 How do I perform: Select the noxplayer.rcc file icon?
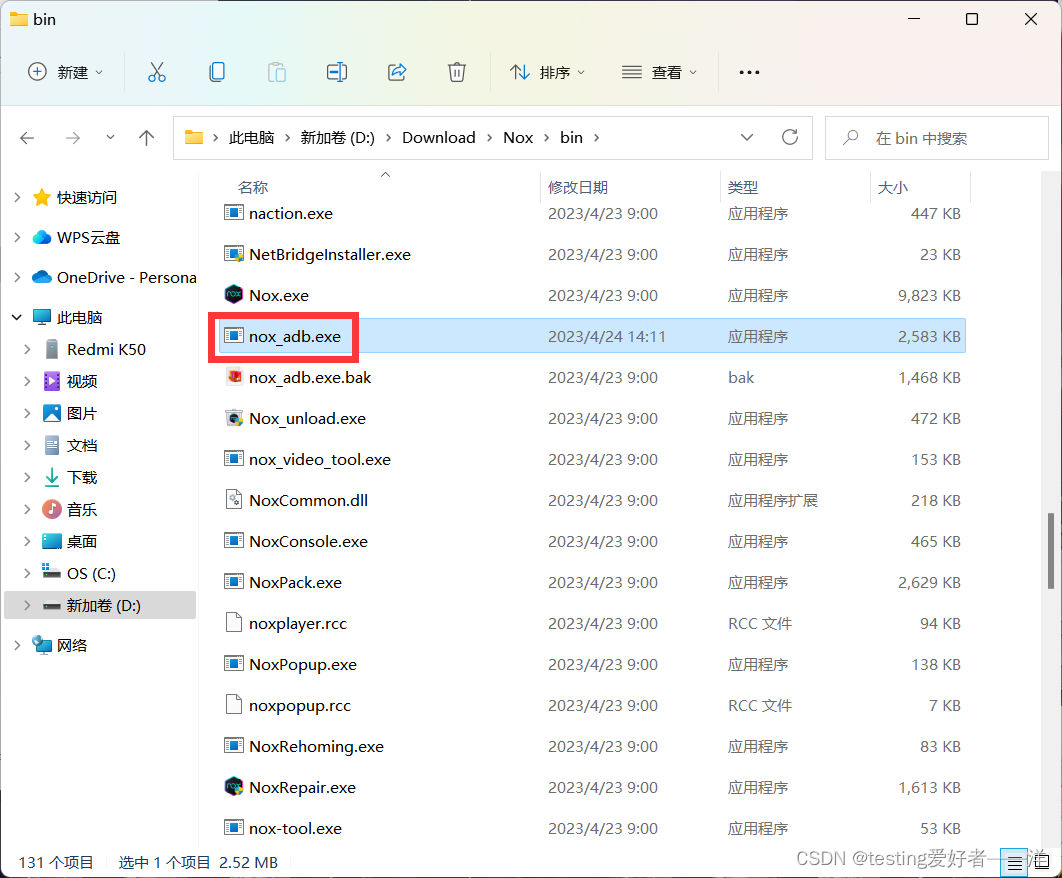(x=234, y=622)
